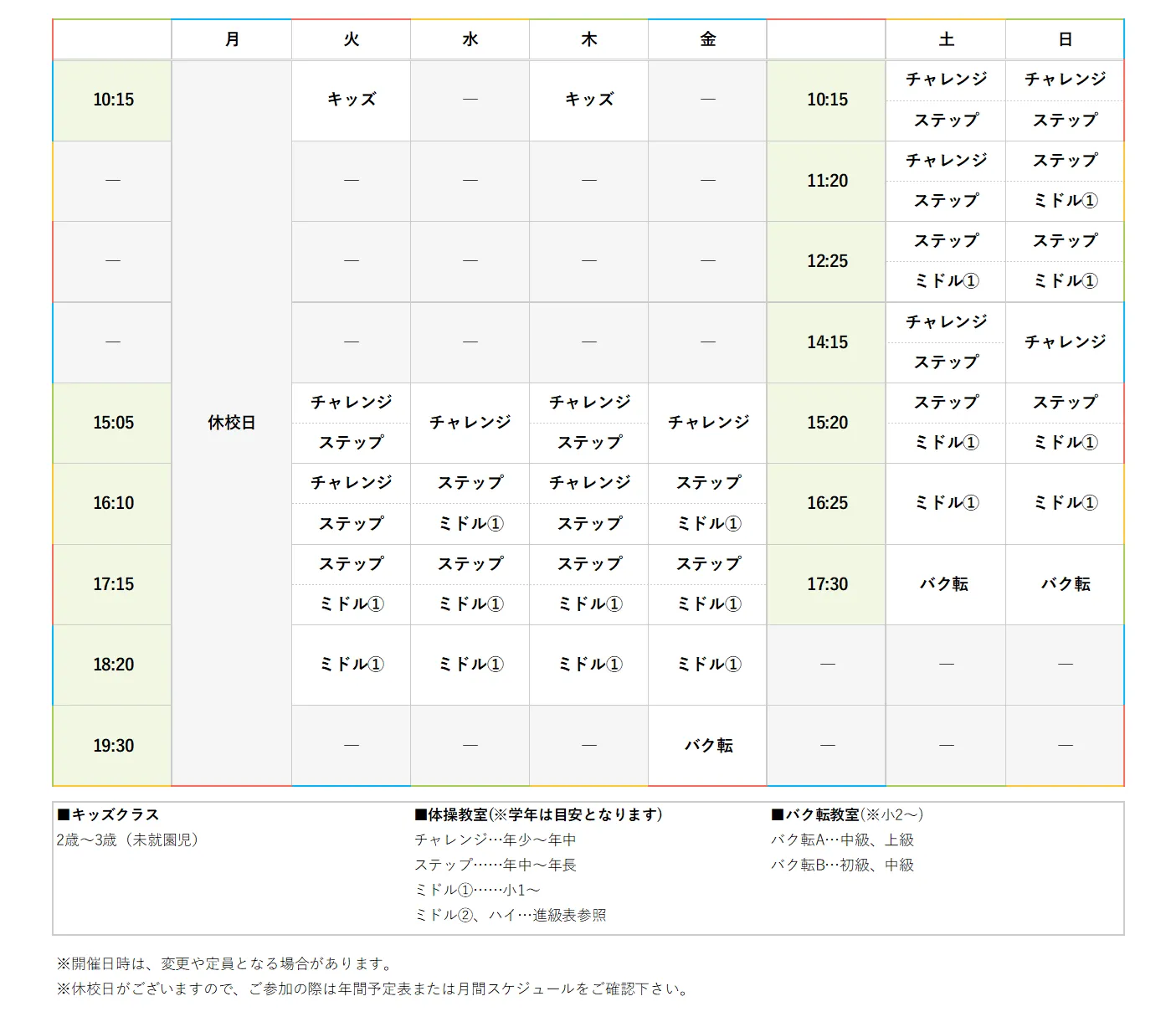1176x1022 pixels.
Task: Select the キッズ class on Thursday 10:15
Action: 589,100
